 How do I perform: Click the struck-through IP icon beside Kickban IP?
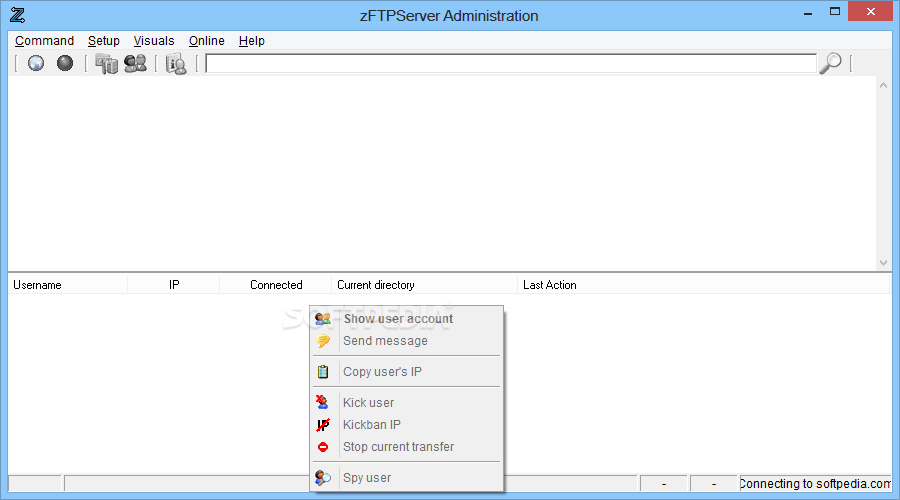click(323, 425)
